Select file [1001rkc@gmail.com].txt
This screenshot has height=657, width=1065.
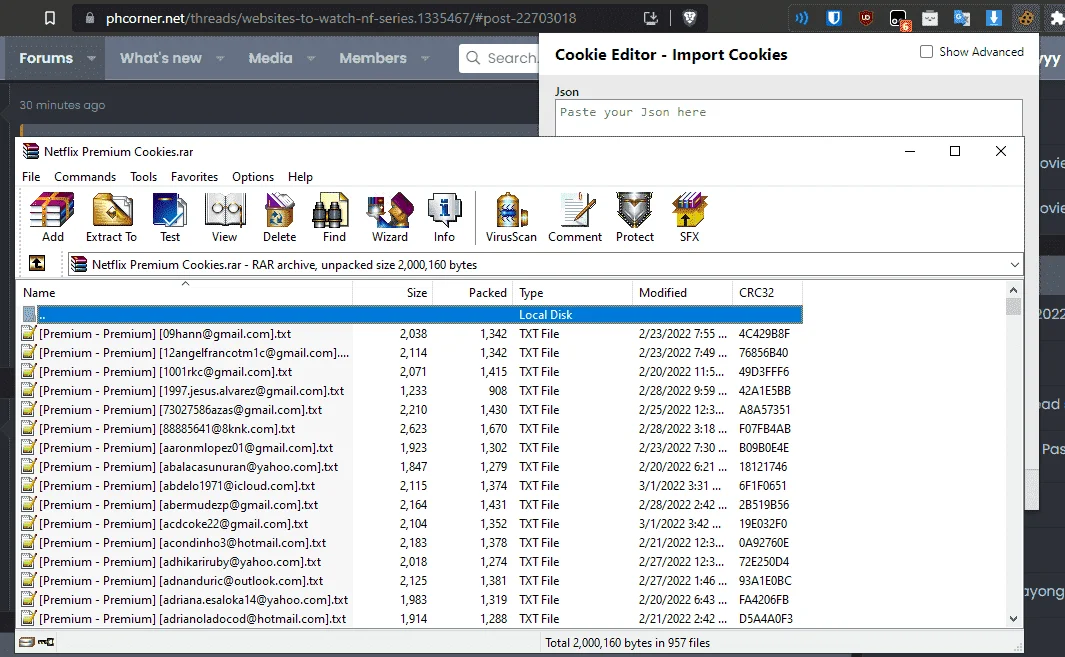coord(412,372)
